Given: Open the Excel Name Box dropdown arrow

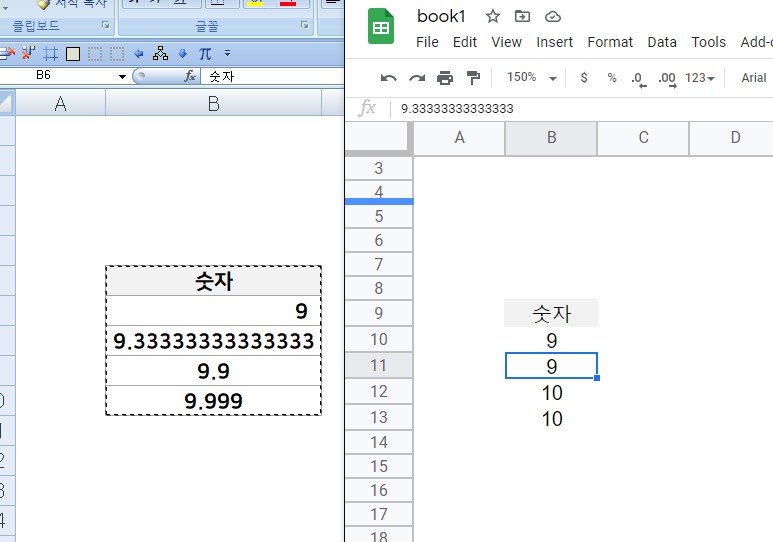Looking at the screenshot, I should [x=122, y=76].
